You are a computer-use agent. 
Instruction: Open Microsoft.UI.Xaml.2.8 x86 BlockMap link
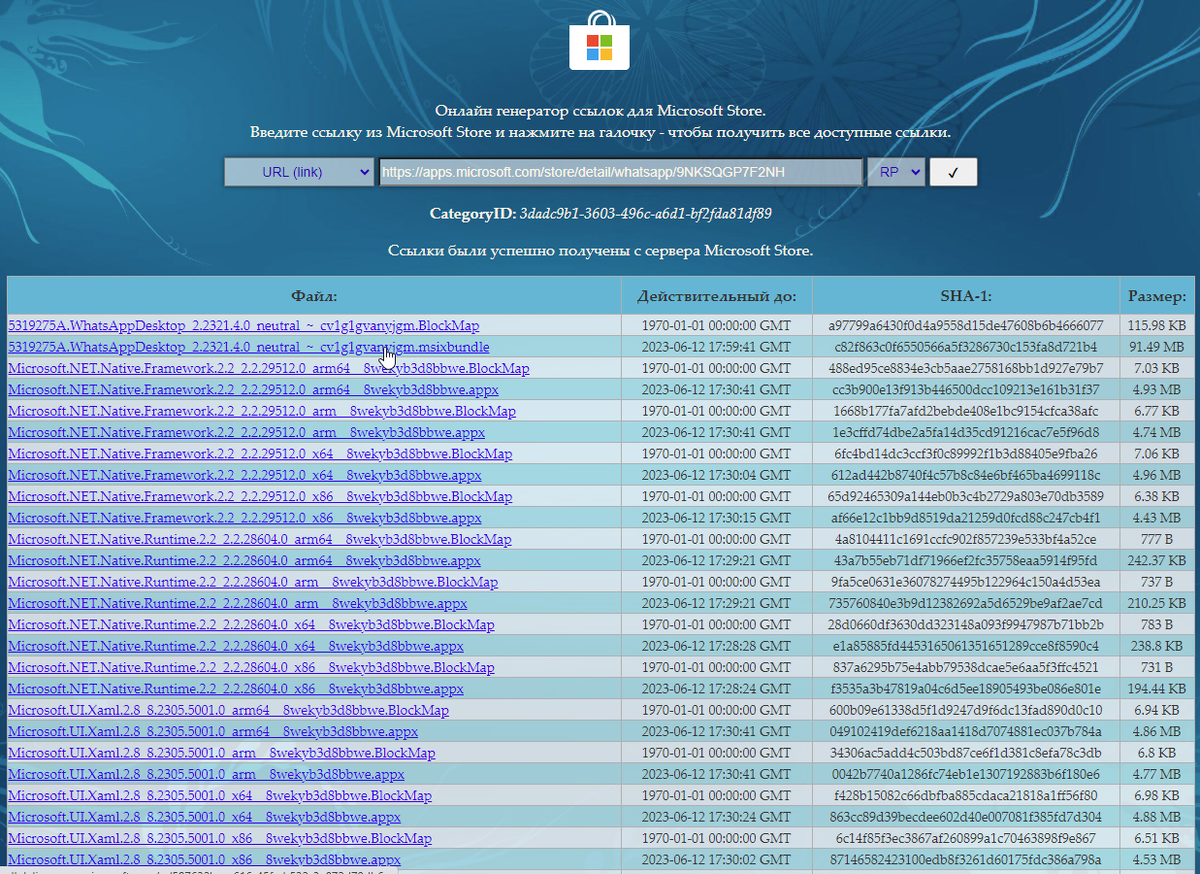click(x=220, y=839)
